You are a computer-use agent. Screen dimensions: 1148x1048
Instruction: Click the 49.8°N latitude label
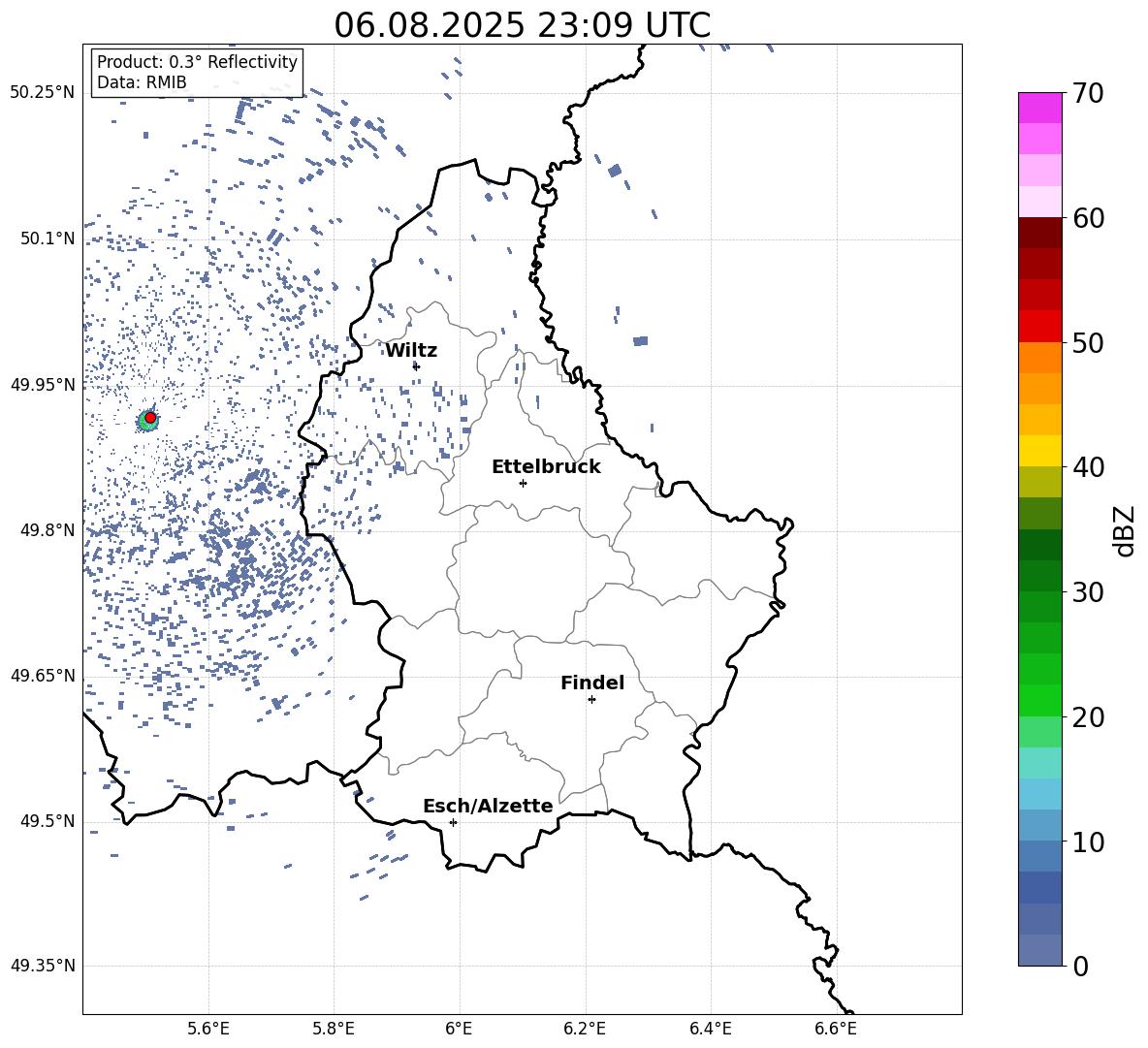pyautogui.click(x=48, y=530)
